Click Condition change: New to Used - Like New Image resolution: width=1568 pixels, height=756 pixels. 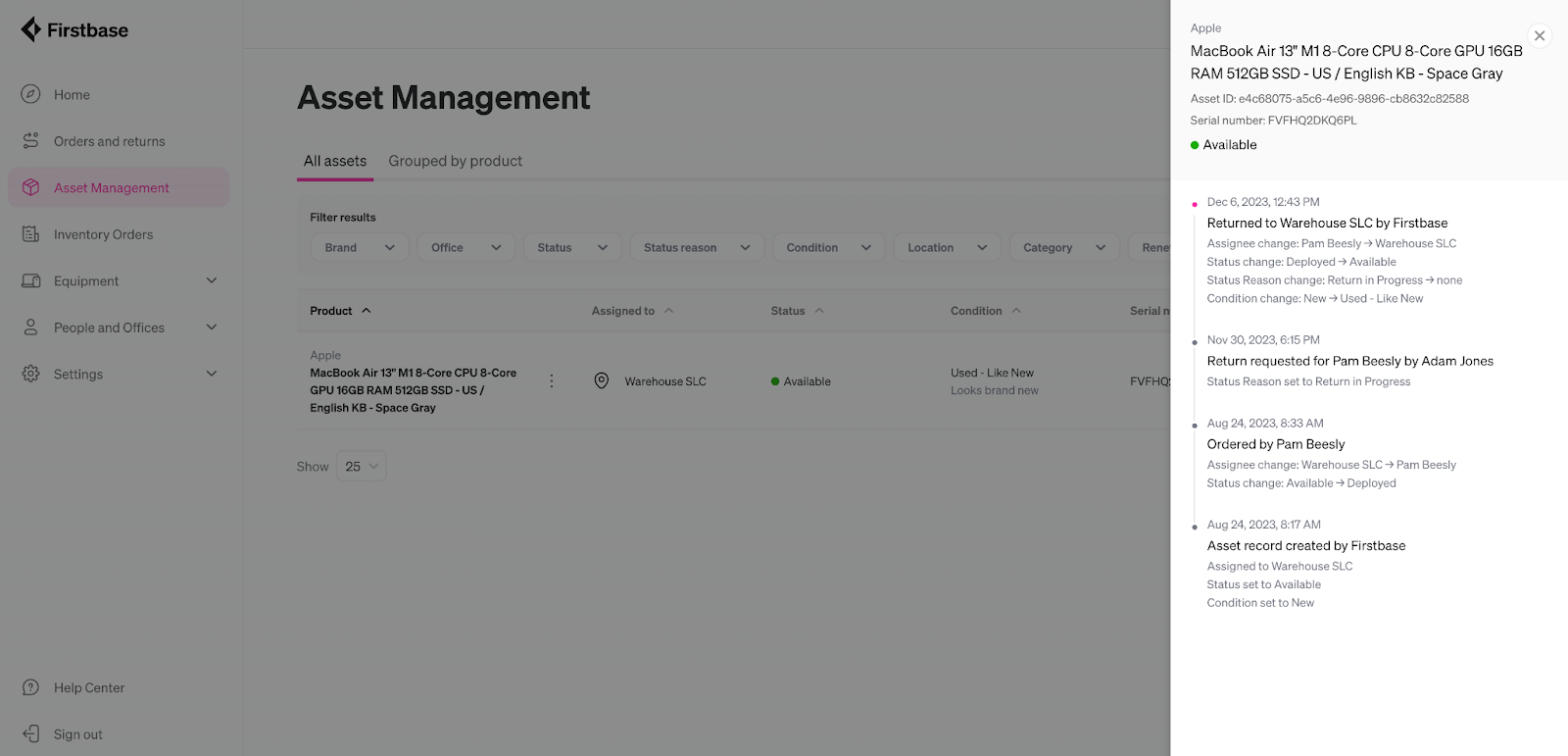[x=1314, y=298]
